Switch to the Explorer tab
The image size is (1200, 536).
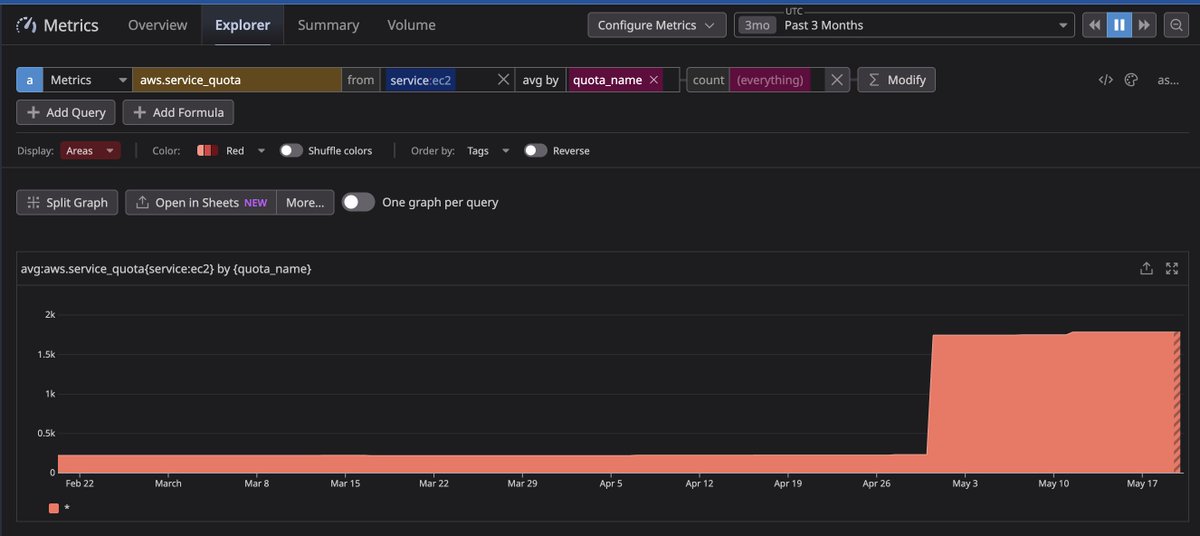click(x=242, y=25)
